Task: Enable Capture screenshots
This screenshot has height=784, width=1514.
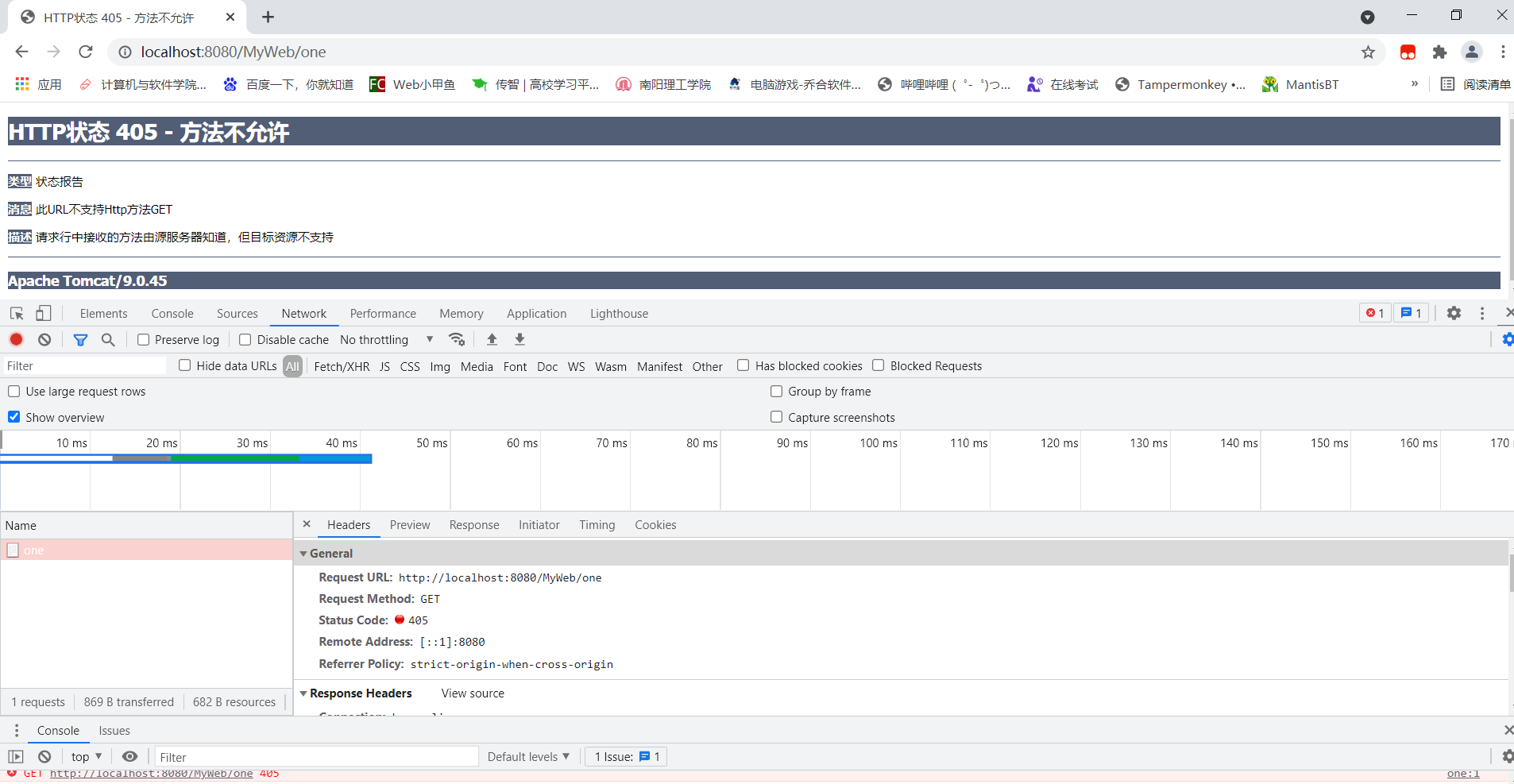Action: 777,417
